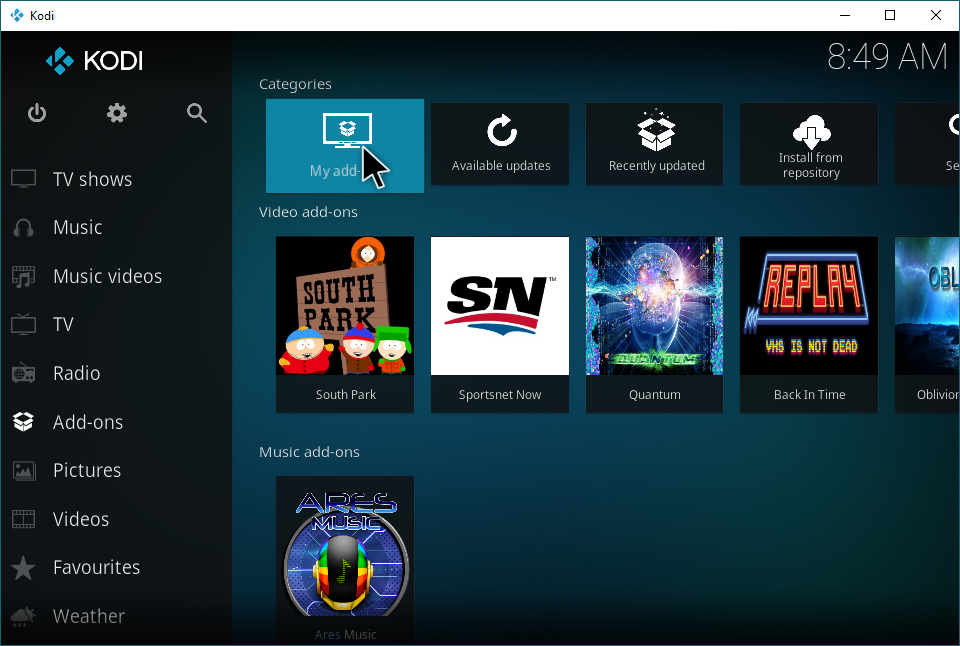
Task: Click the Add-ons open box icon
Action: coord(23,422)
